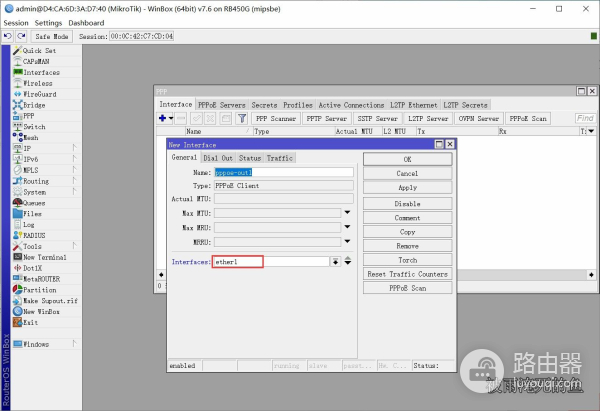Image resolution: width=600 pixels, height=411 pixels.
Task: Open the add-interface type dropdown arrow
Action: (171, 119)
